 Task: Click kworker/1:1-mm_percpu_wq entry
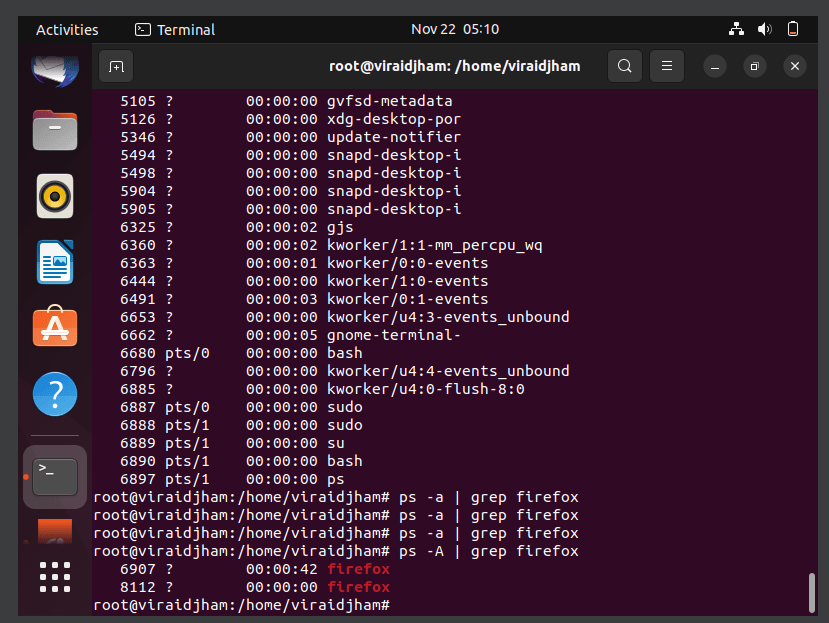[x=435, y=245]
